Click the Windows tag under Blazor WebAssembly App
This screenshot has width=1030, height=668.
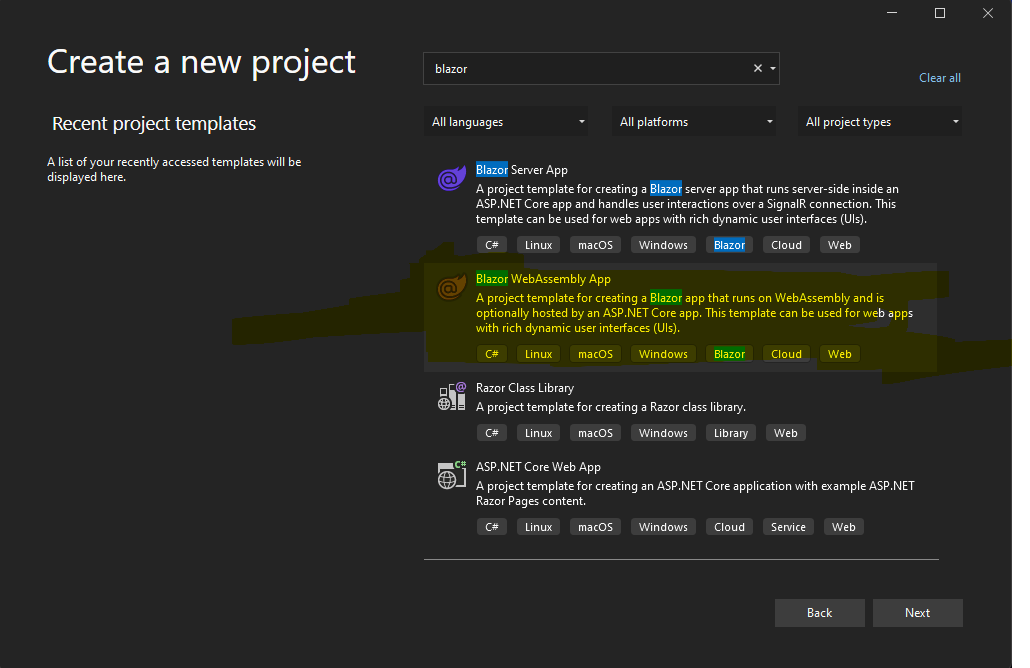tap(663, 354)
